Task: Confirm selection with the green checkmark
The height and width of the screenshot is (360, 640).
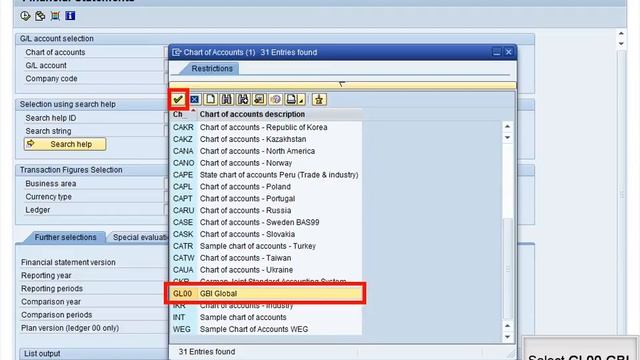Action: coord(178,99)
